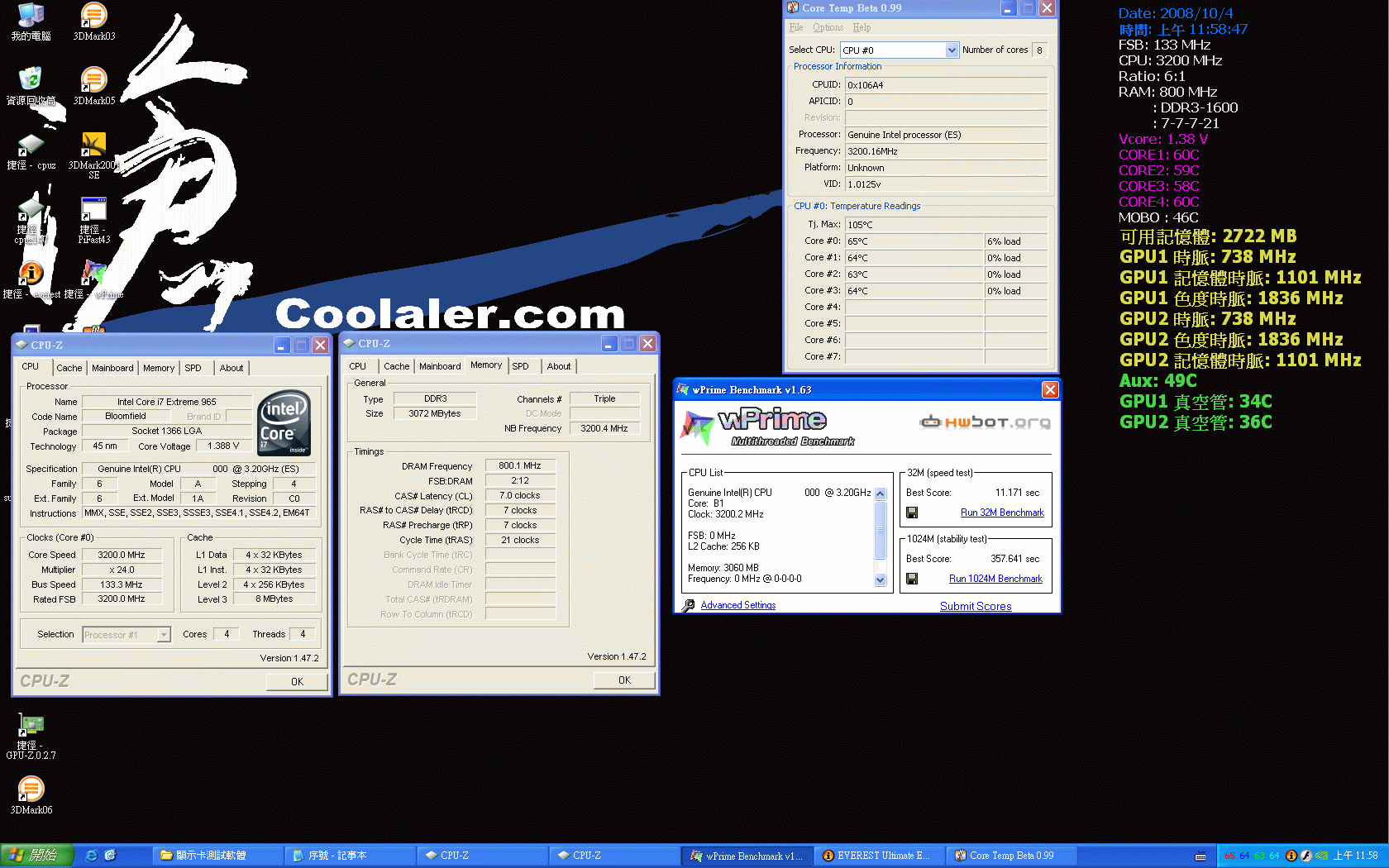Click the CPU List scrollbar down arrow

point(880,580)
